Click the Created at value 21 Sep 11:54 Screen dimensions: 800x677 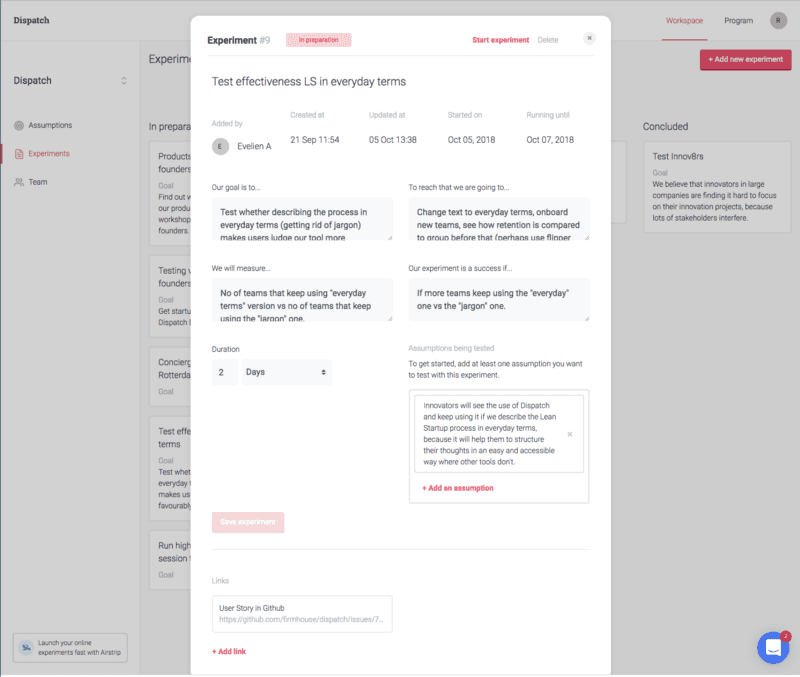click(x=315, y=140)
